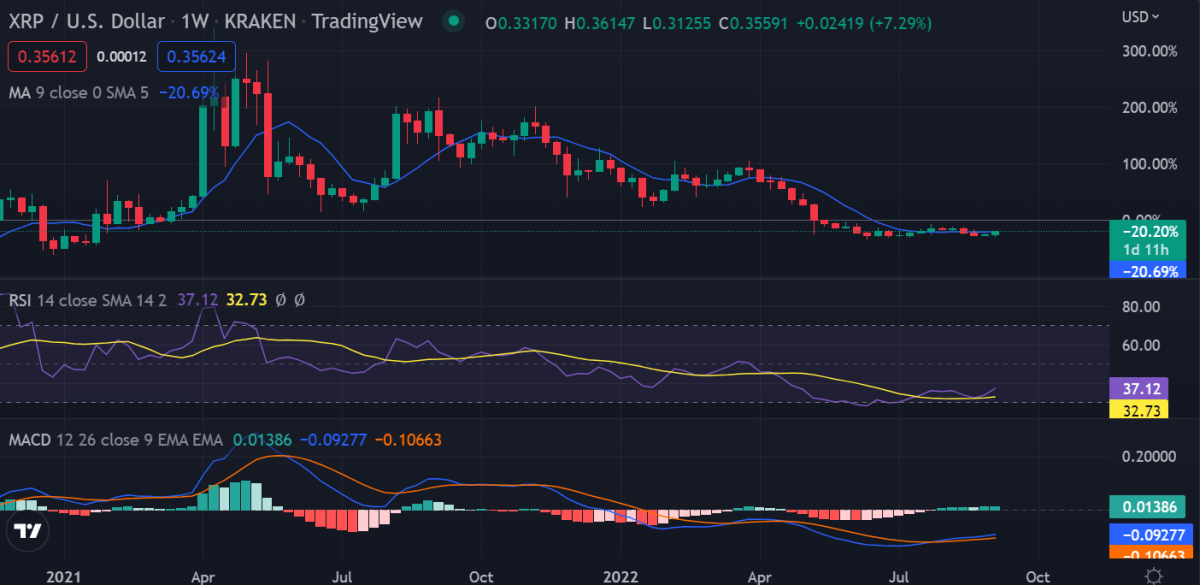Click the 2021 time axis label
Screen dimensions: 1200x585
(x=64, y=576)
